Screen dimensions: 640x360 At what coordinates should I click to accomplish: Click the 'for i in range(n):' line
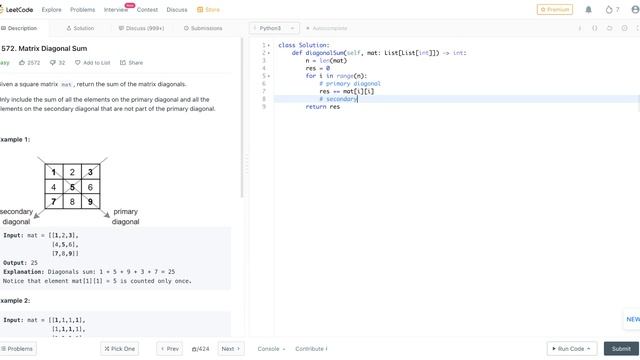tap(336, 76)
